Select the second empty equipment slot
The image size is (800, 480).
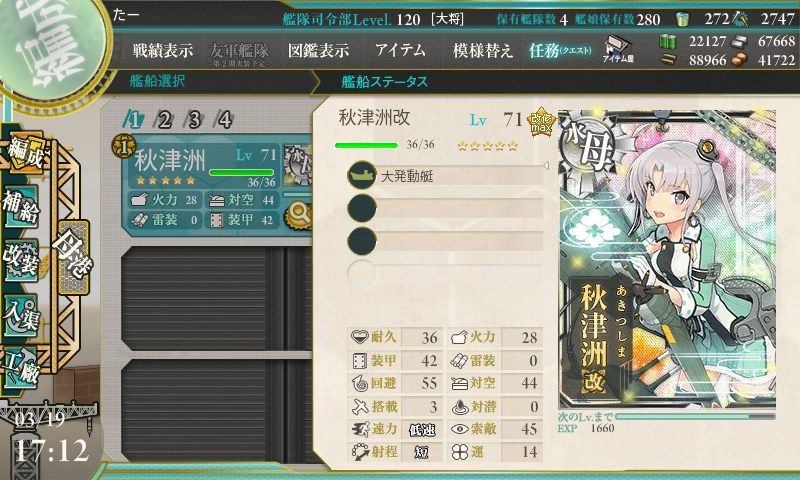(445, 240)
